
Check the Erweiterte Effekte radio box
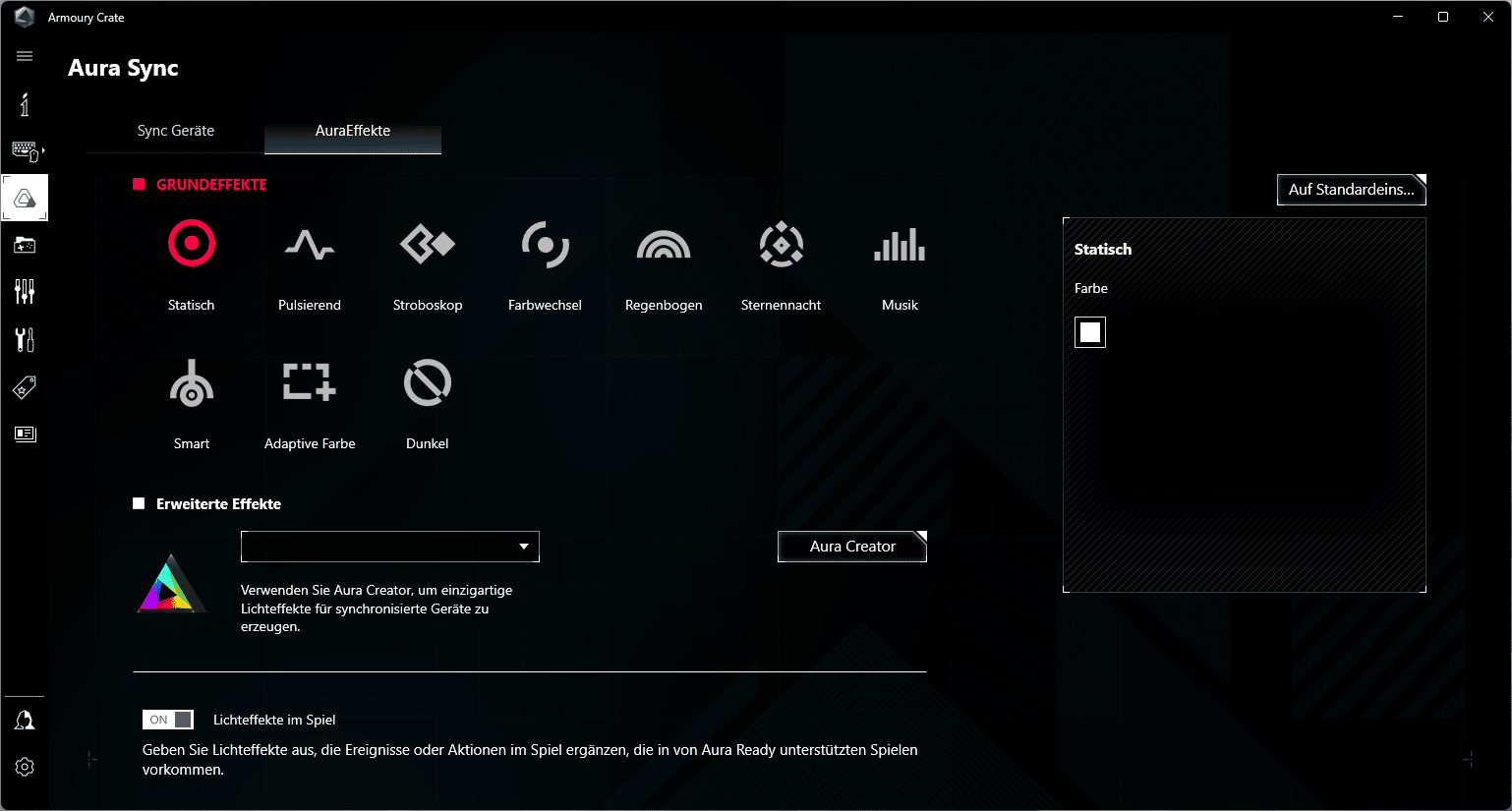coord(139,503)
